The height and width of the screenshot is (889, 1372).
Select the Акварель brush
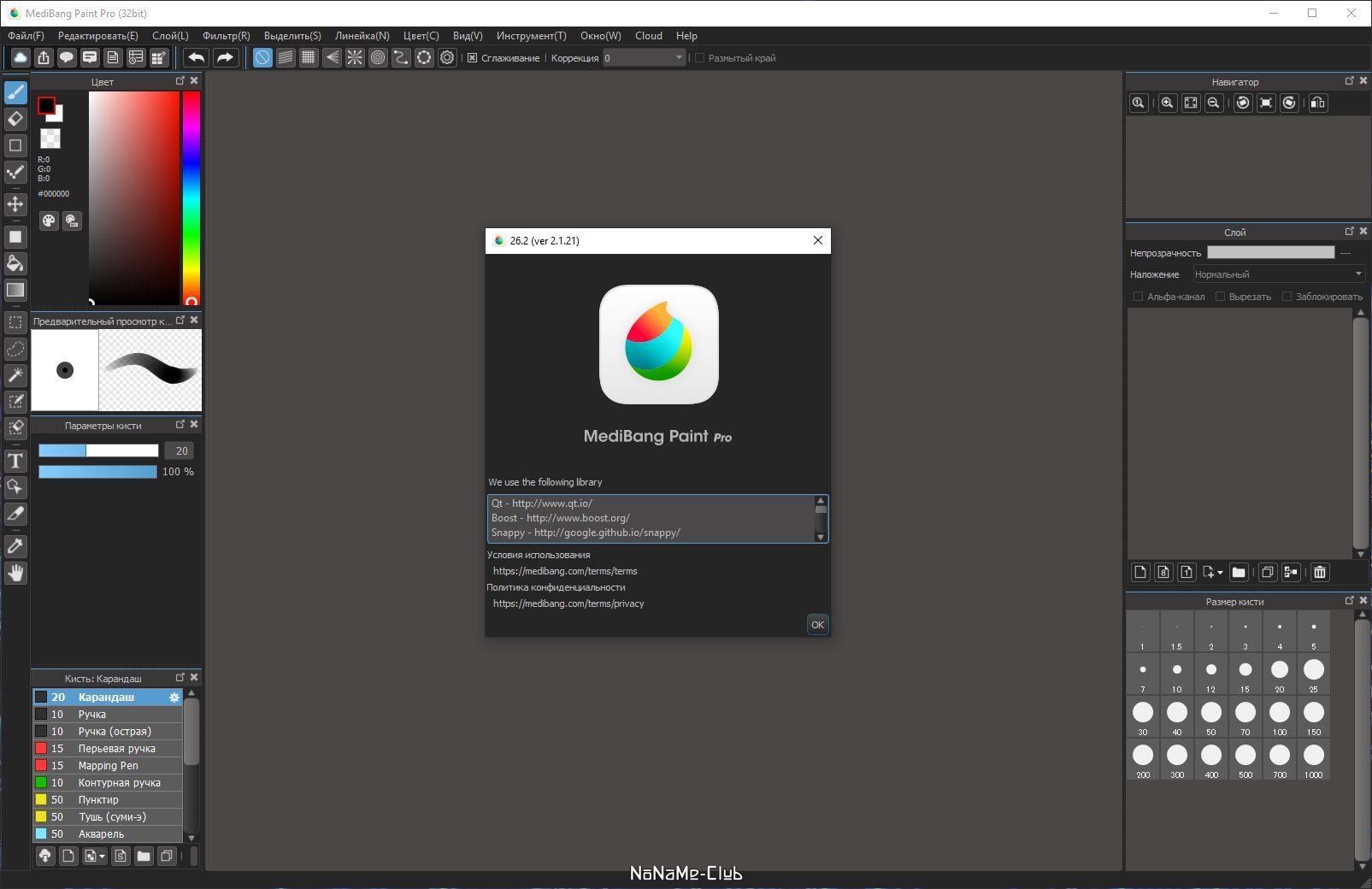click(108, 834)
